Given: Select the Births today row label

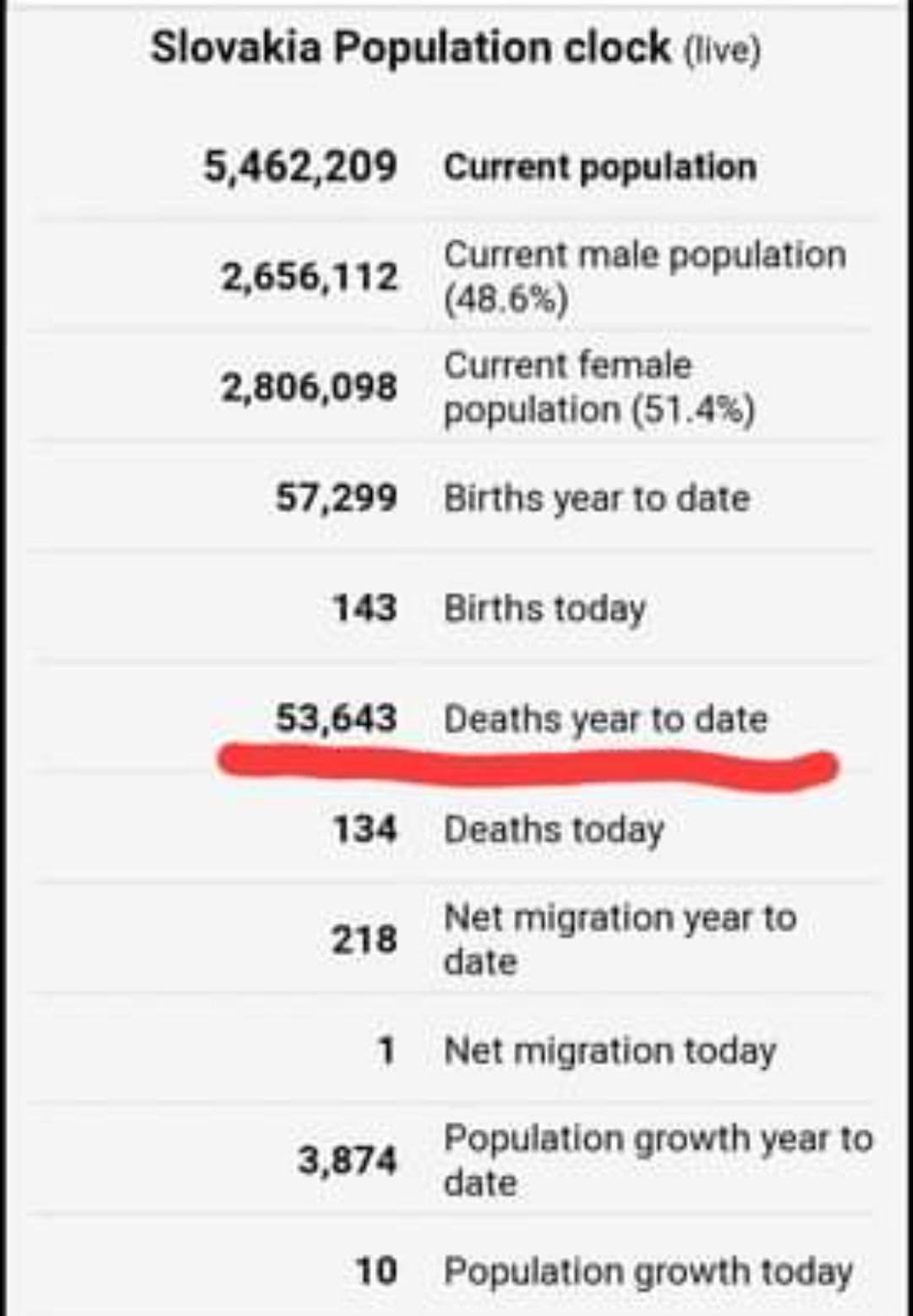Looking at the screenshot, I should point(545,608).
